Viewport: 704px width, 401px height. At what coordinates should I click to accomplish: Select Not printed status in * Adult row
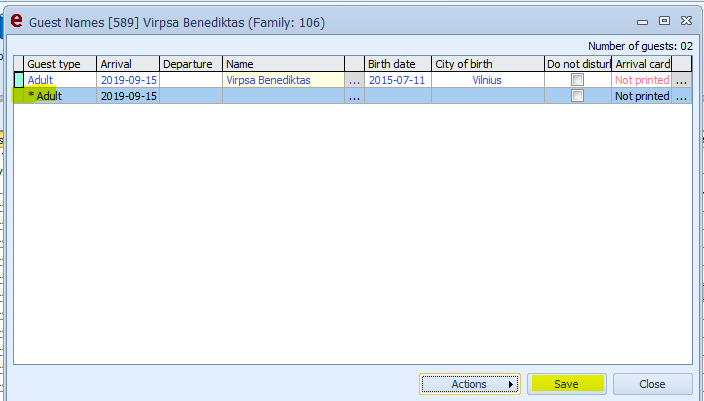tap(642, 96)
